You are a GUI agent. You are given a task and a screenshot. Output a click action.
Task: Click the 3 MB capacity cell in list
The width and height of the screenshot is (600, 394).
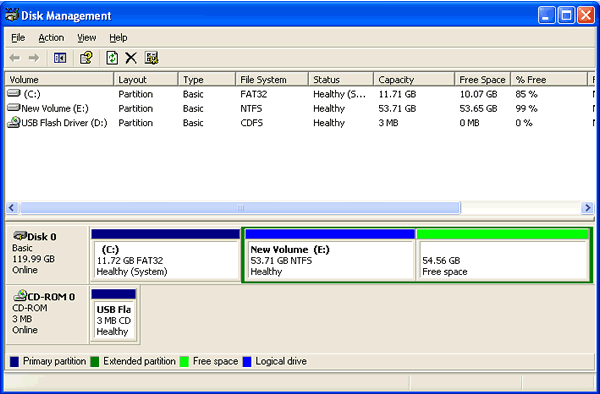(x=388, y=123)
